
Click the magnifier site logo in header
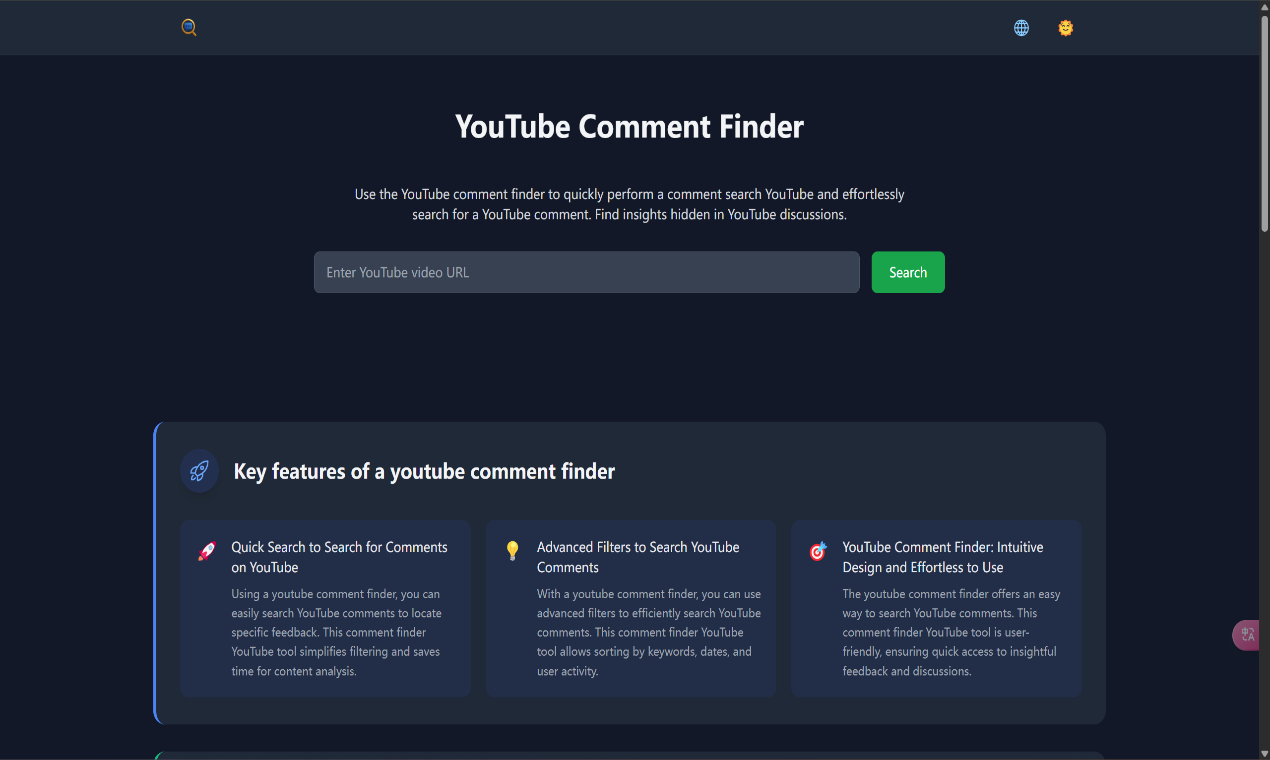[189, 28]
